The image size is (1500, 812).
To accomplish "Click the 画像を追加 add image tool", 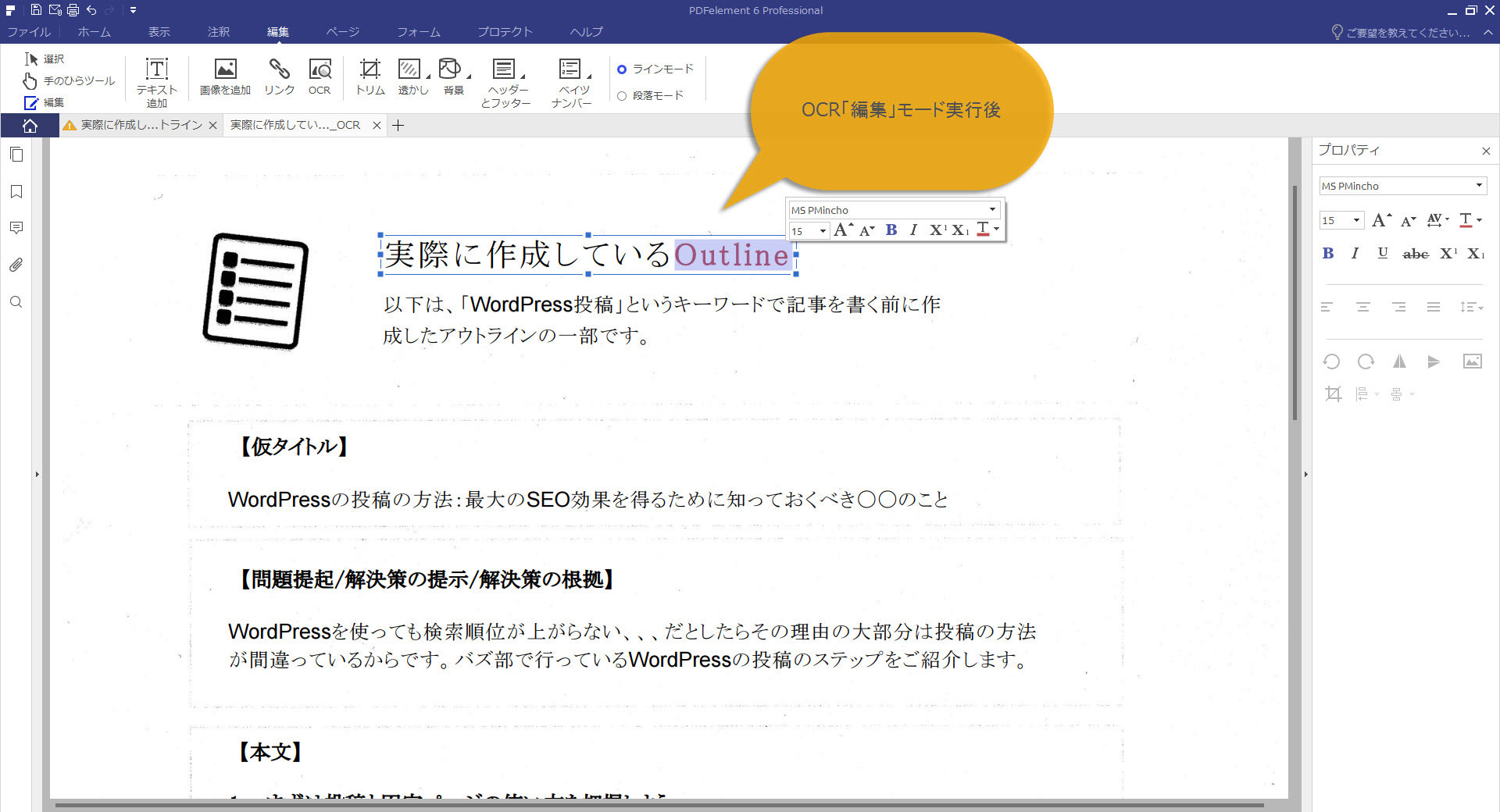I will pyautogui.click(x=225, y=77).
